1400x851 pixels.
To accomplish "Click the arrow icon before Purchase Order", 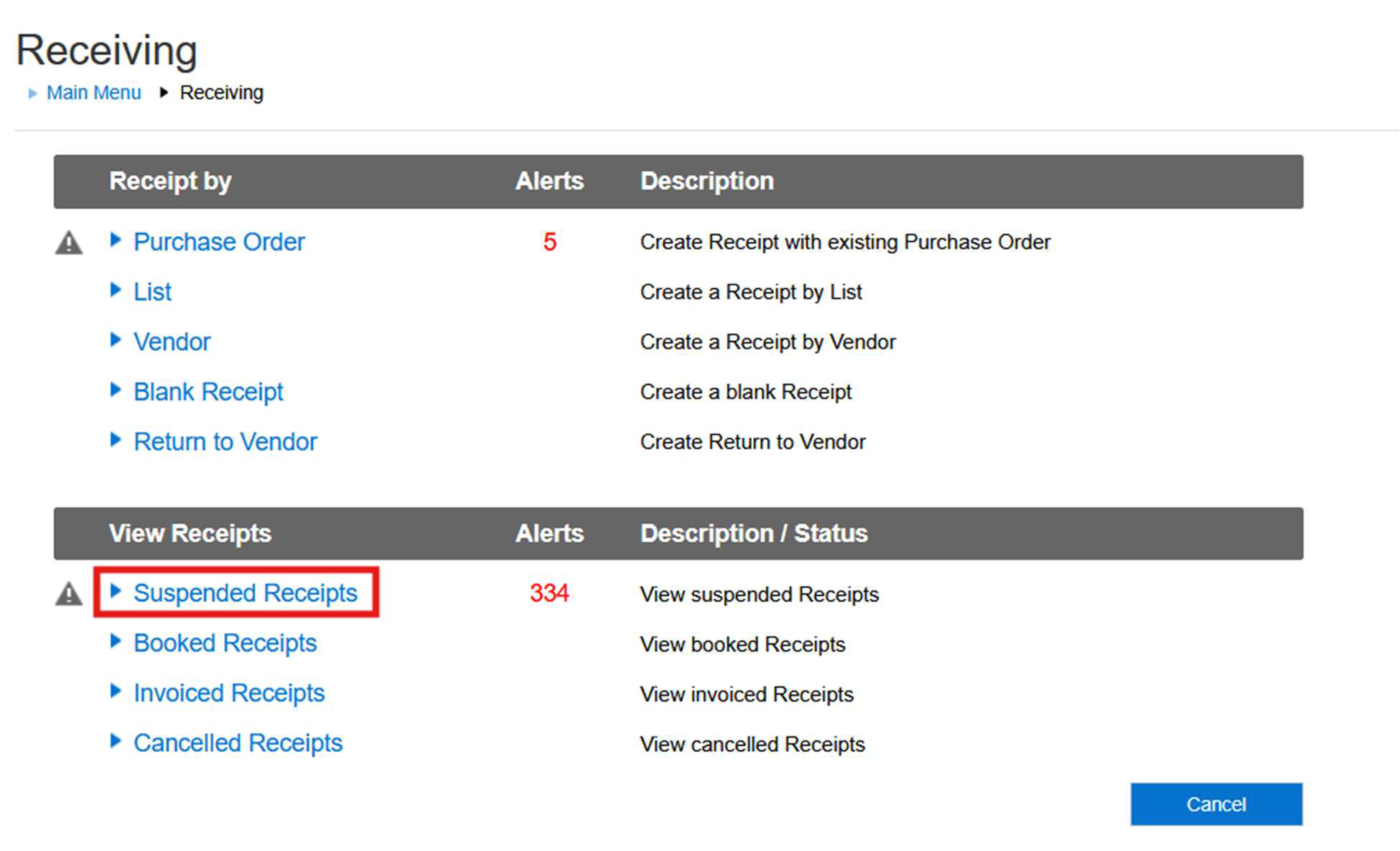I will pos(115,240).
